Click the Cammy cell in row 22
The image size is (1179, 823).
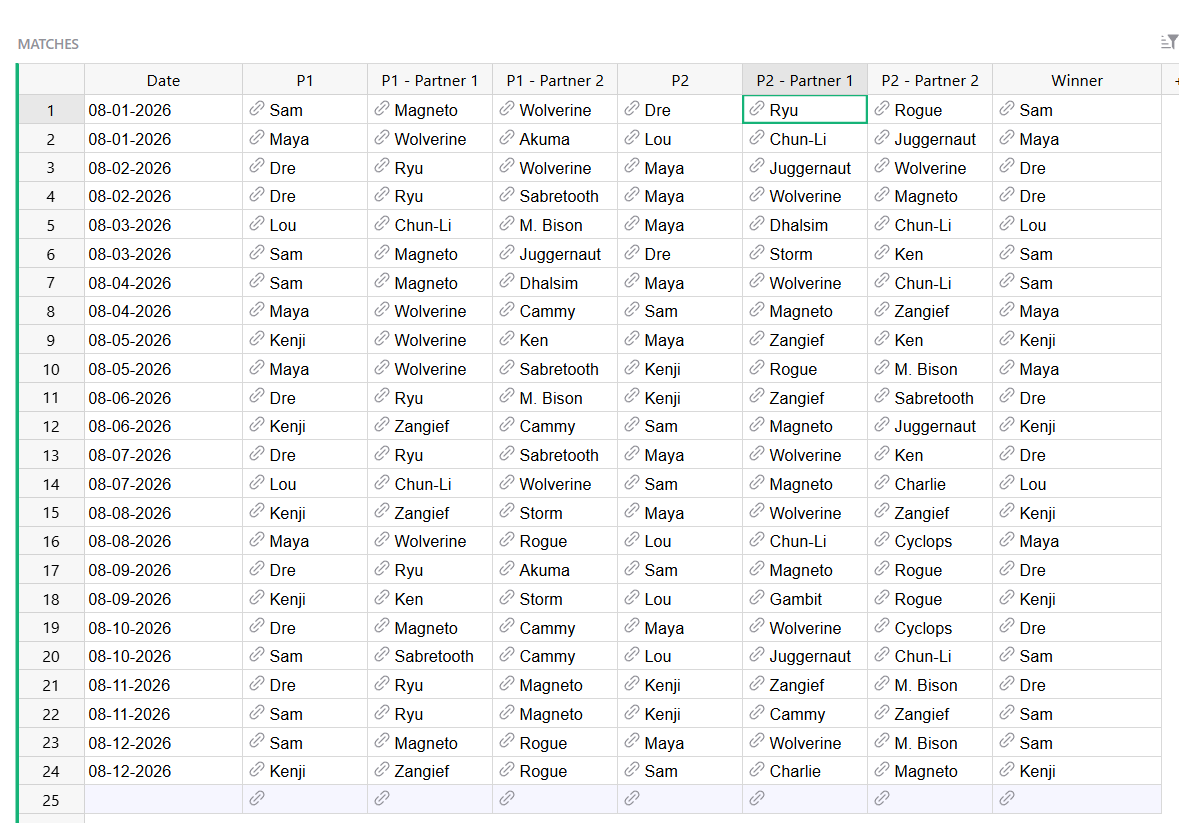coord(805,713)
